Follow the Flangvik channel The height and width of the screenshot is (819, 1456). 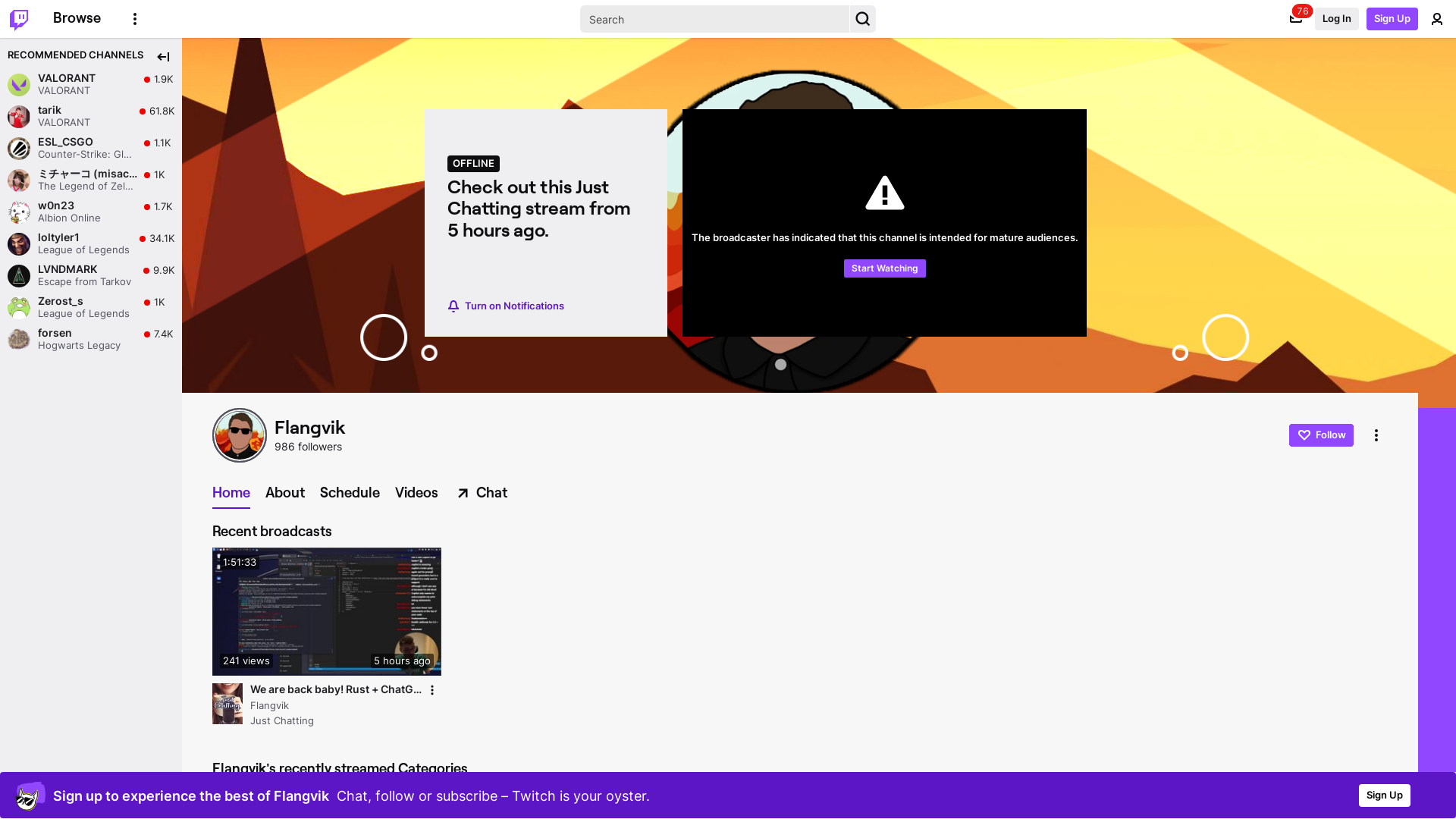pyautogui.click(x=1321, y=435)
